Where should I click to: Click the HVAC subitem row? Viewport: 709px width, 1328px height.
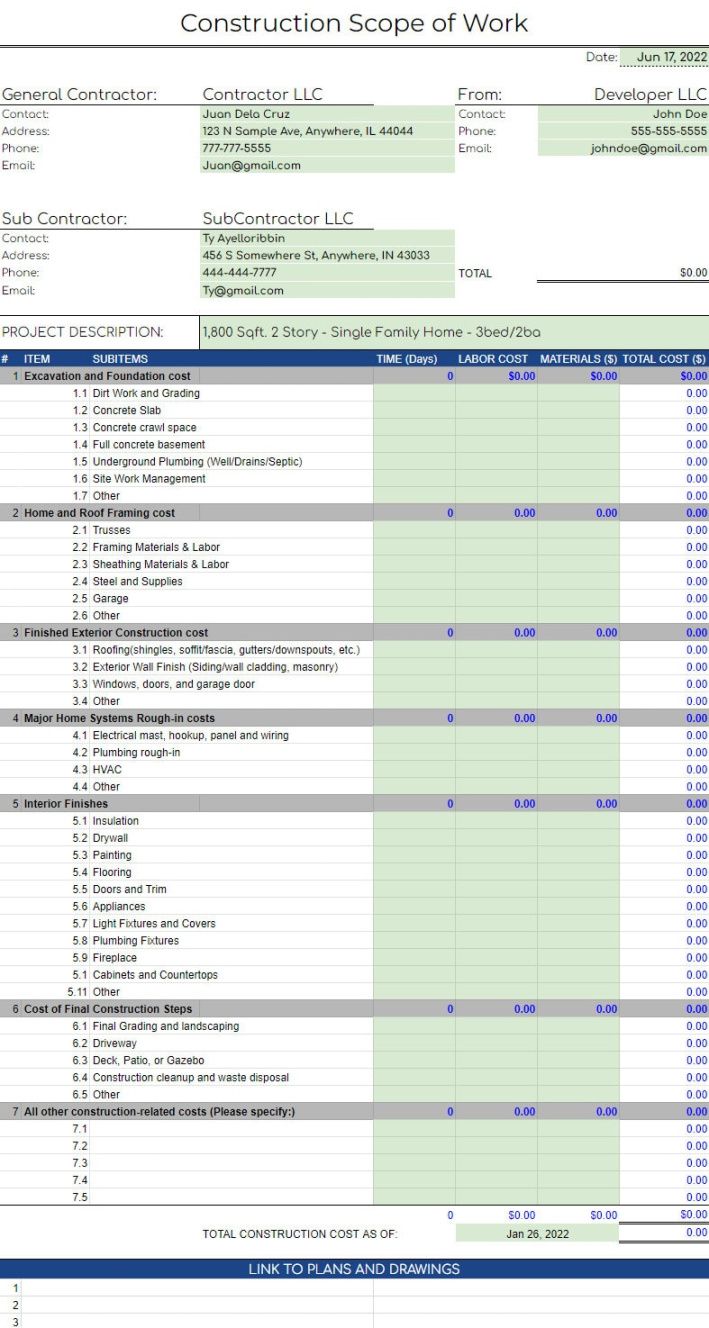[x=106, y=770]
